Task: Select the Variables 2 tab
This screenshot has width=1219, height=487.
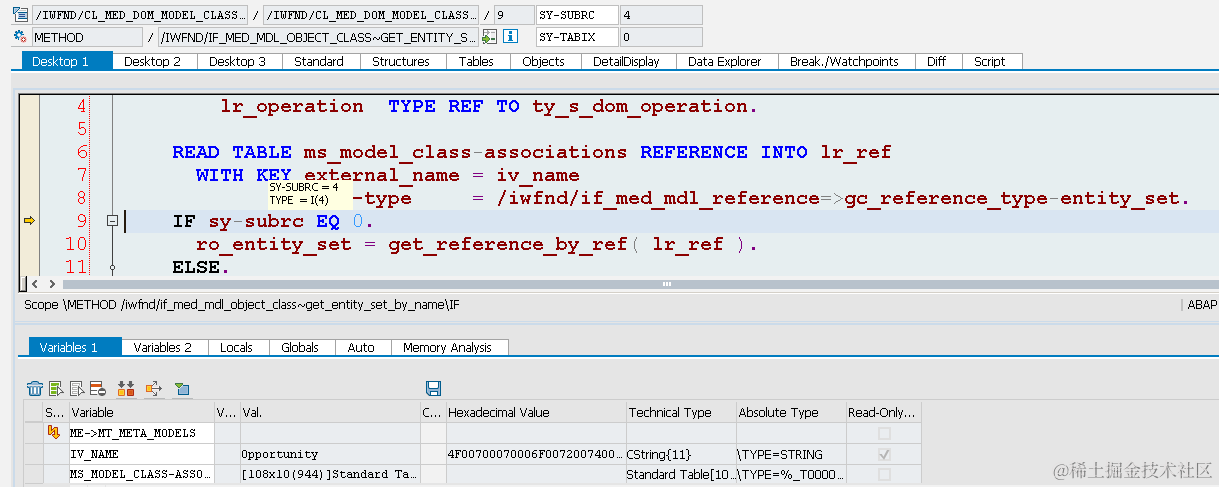Action: point(163,347)
